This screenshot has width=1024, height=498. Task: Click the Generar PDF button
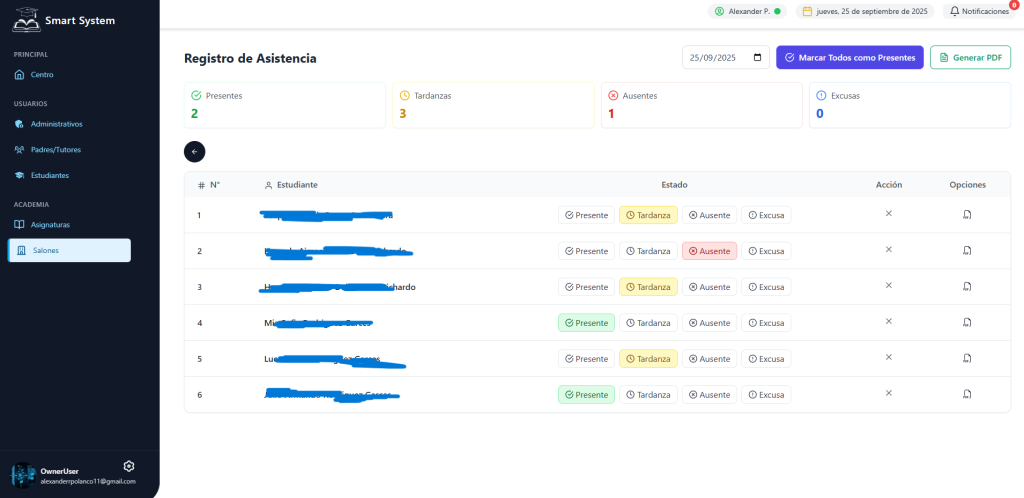tap(969, 58)
